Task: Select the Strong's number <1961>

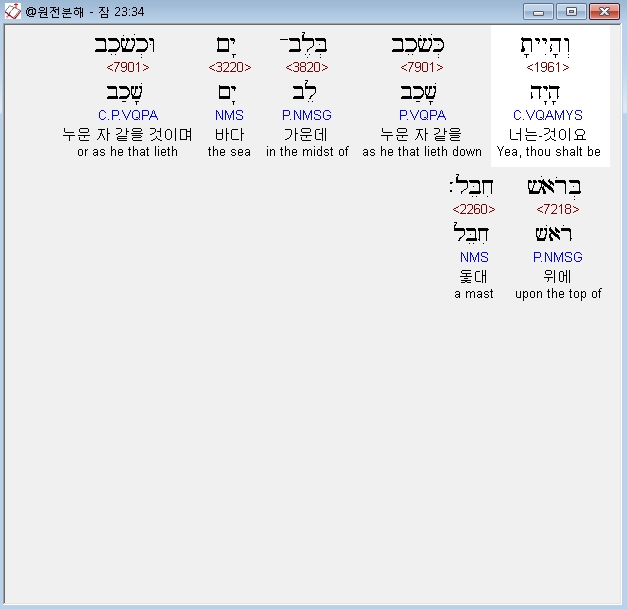Action: [x=548, y=67]
